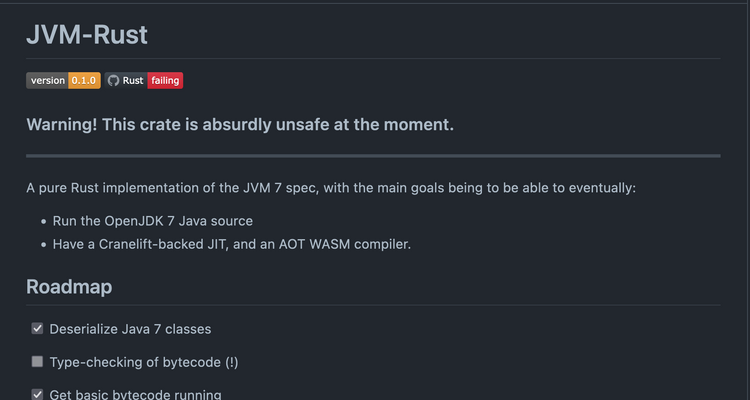Click the "Deserialize Java 7 classes" label text
This screenshot has width=750, height=400.
tap(130, 329)
